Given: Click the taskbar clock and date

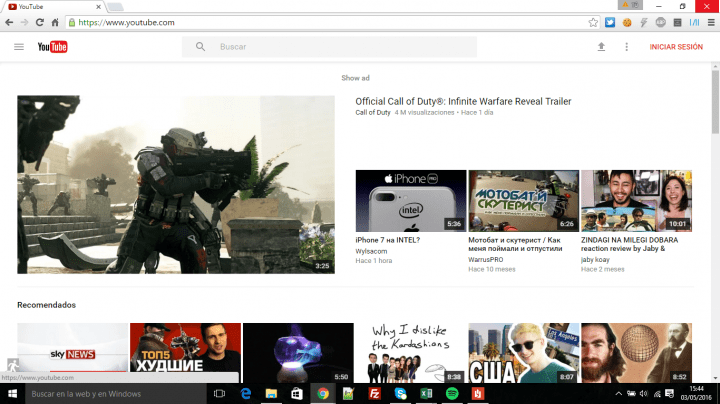Looking at the screenshot, I should (696, 393).
